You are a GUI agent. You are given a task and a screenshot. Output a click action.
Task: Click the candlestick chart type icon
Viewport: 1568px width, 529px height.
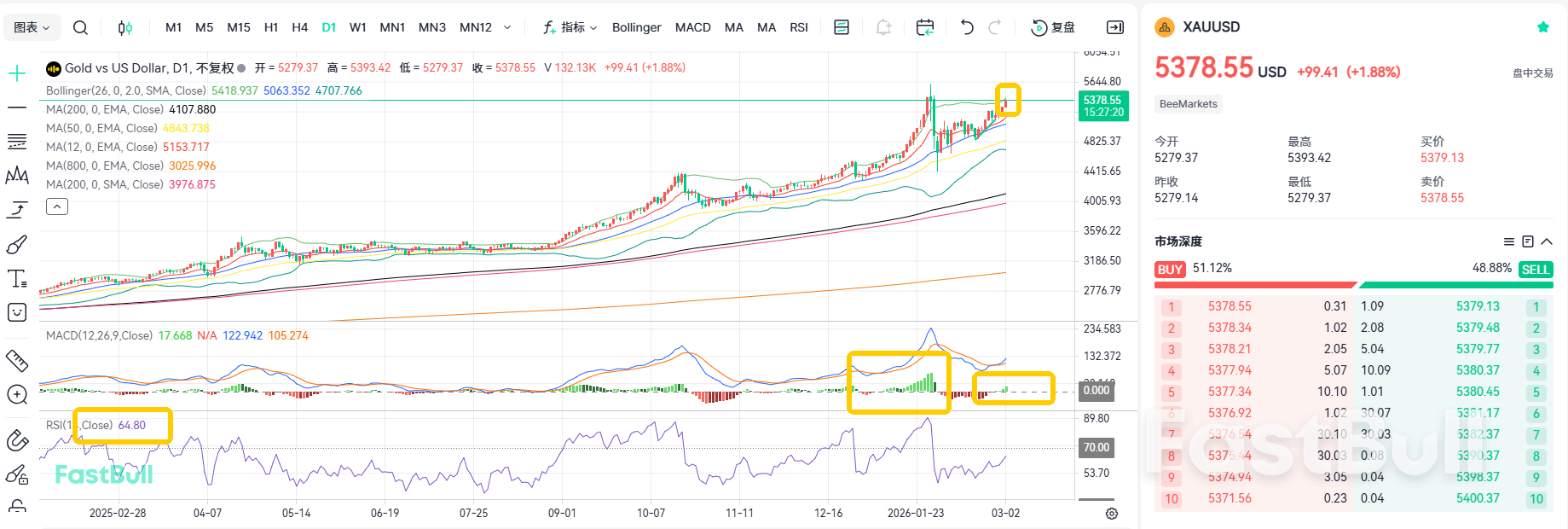124,27
